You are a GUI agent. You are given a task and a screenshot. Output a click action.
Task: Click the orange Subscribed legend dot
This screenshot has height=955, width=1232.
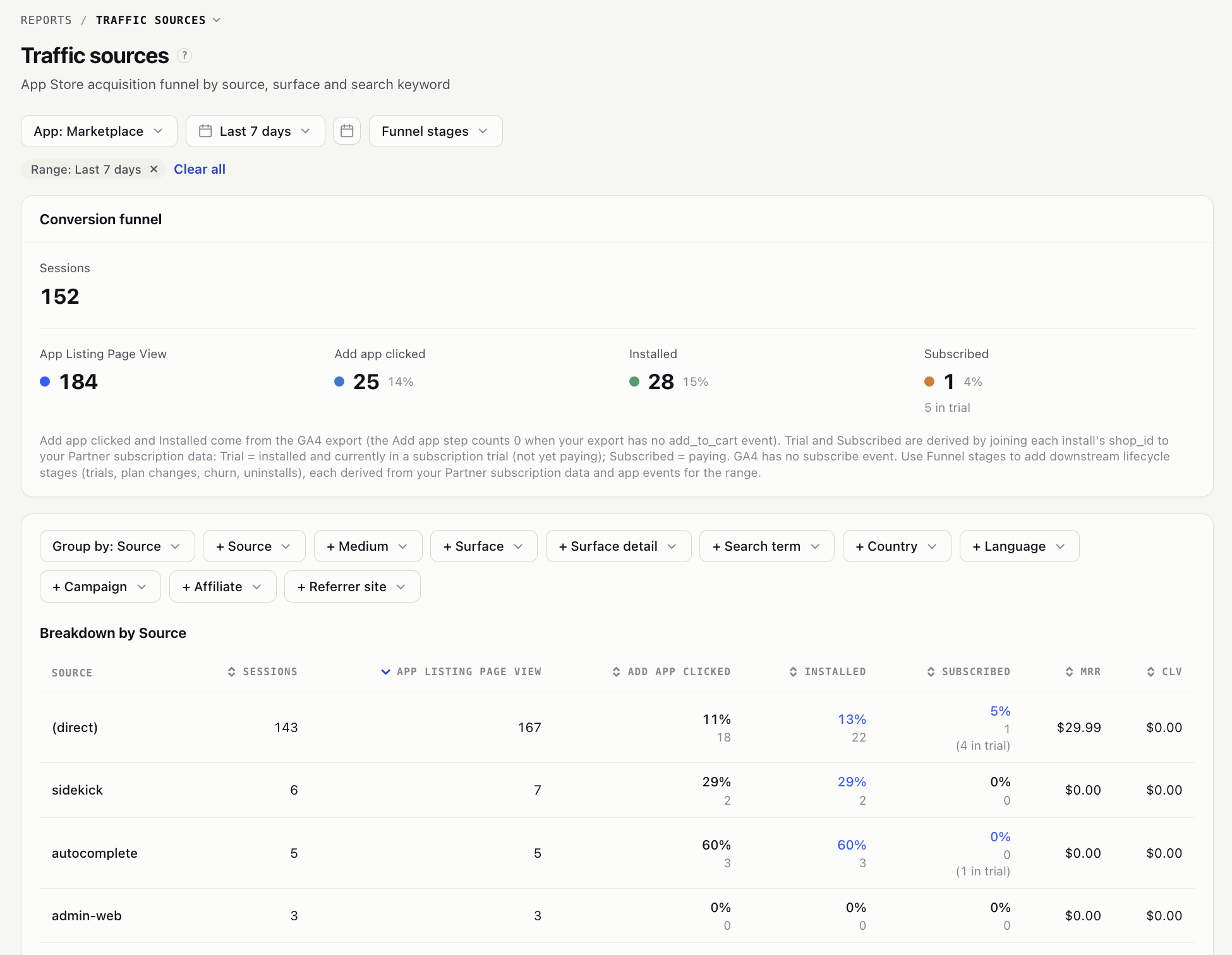pyautogui.click(x=929, y=381)
